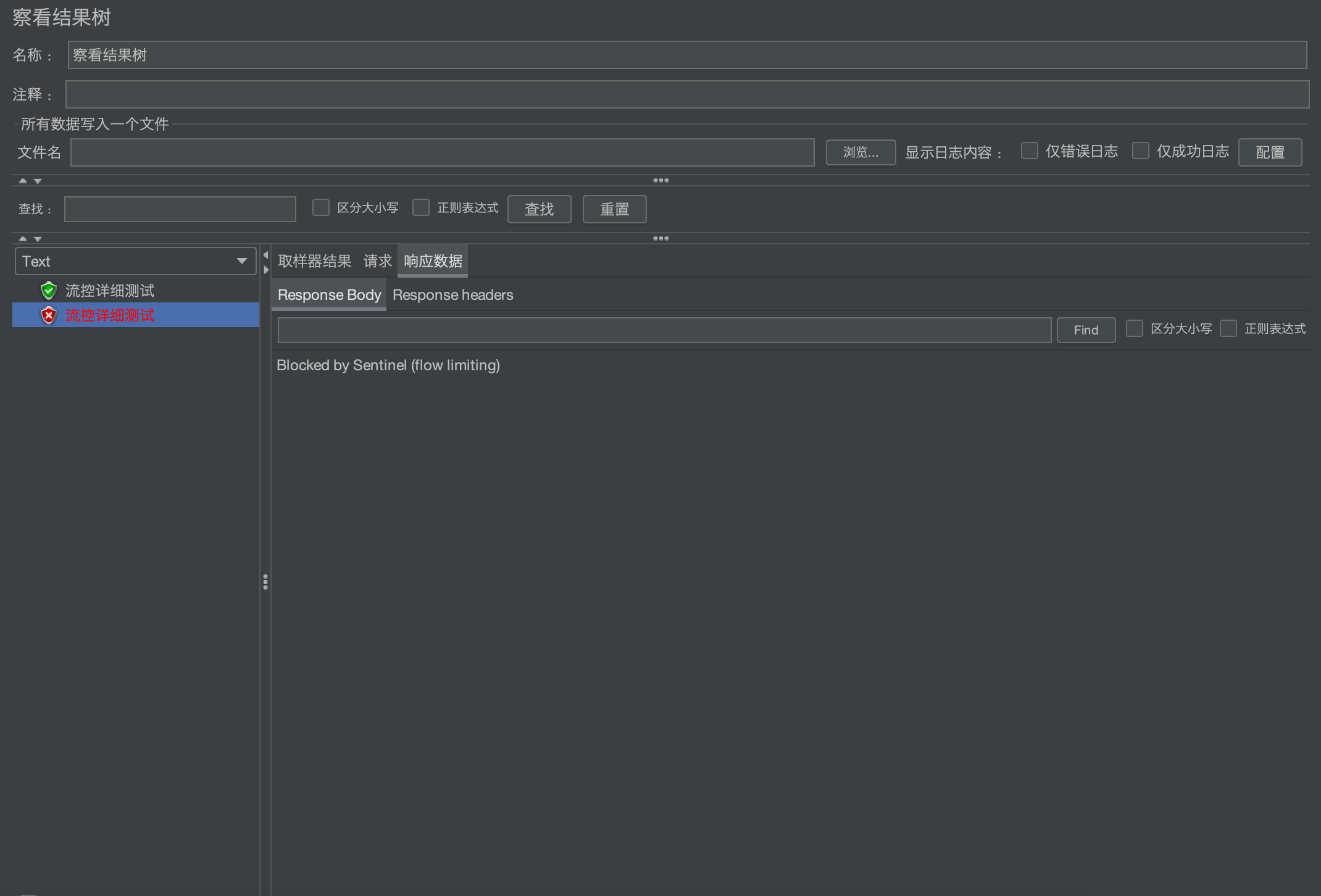Click the Find button
This screenshot has height=896, width=1321.
[x=1086, y=330]
